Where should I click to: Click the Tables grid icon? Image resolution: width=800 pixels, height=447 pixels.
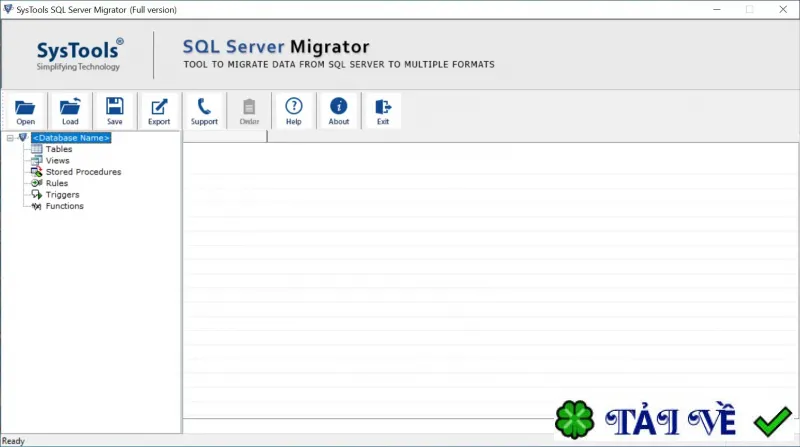(x=37, y=149)
